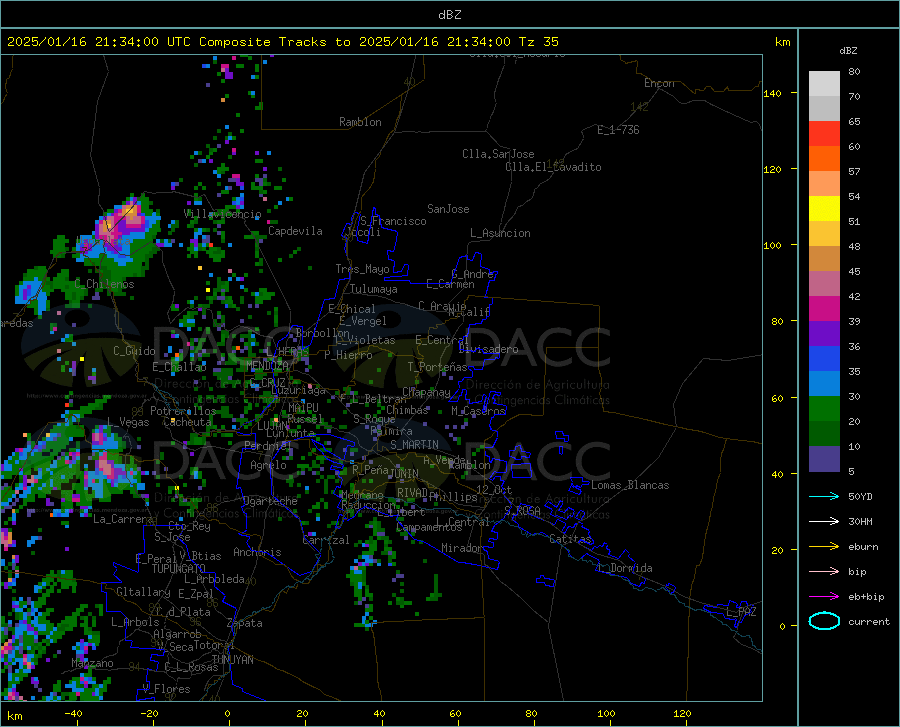Click the '140' tick on vertical km axis
The height and width of the screenshot is (727, 900).
(772, 94)
